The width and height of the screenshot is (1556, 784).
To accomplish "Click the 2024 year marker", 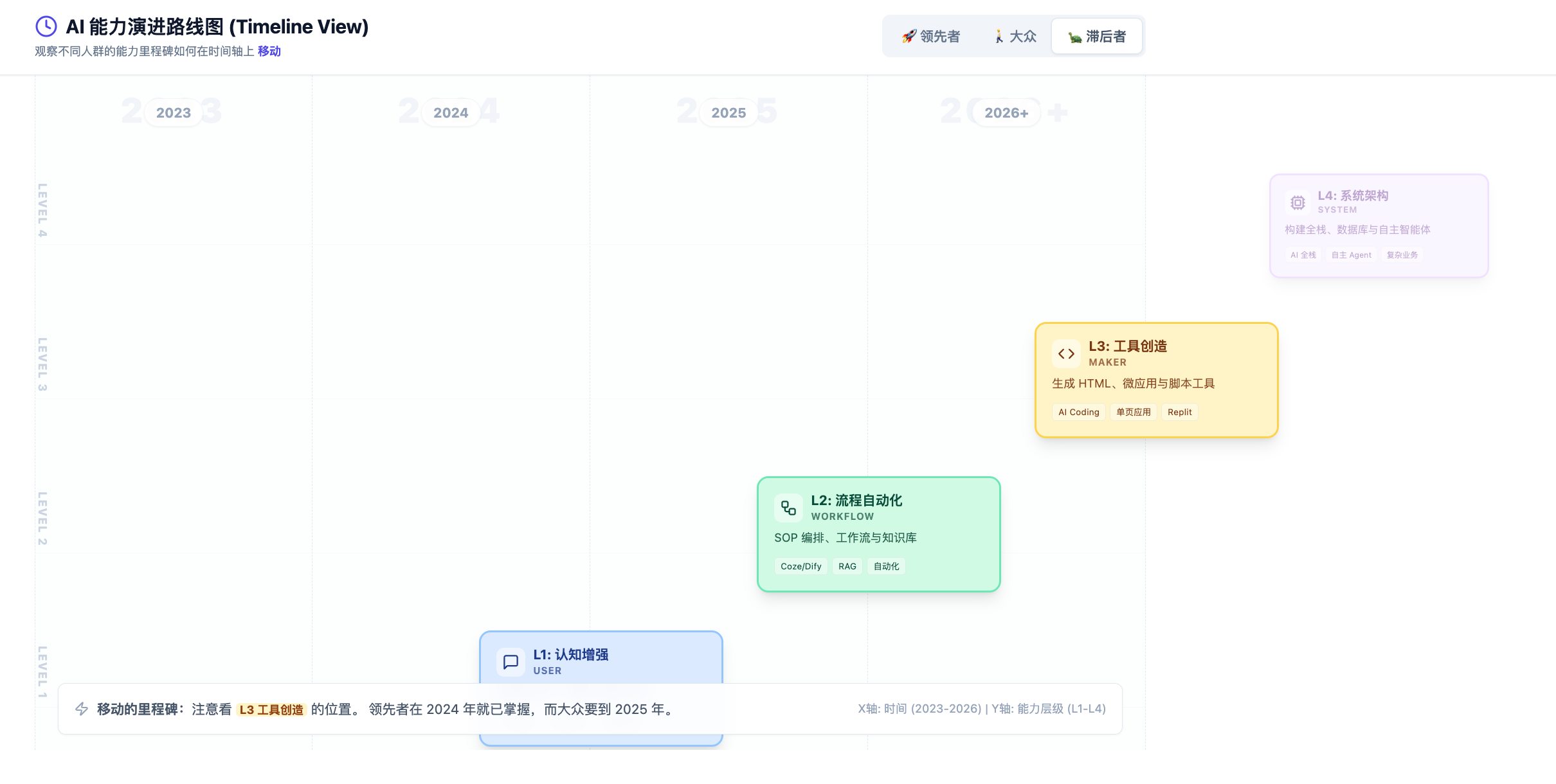I will click(451, 113).
